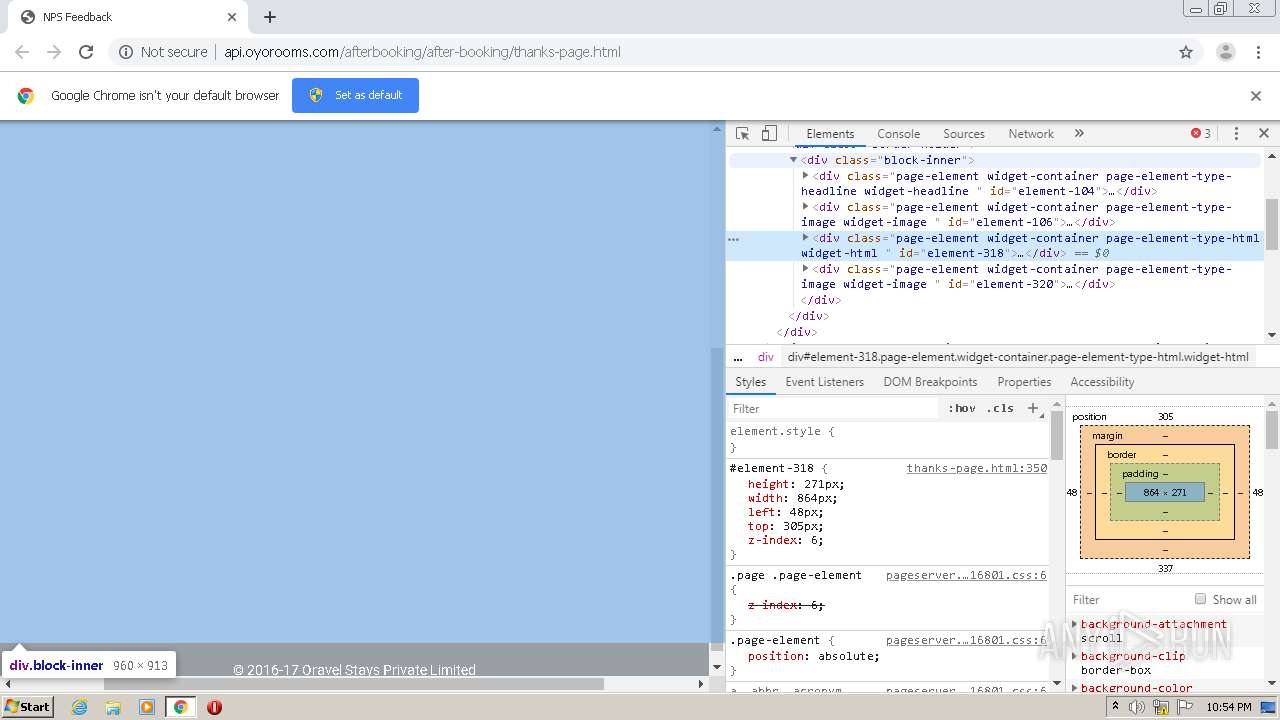Open a new browser tab
This screenshot has height=720, width=1280.
[x=270, y=17]
